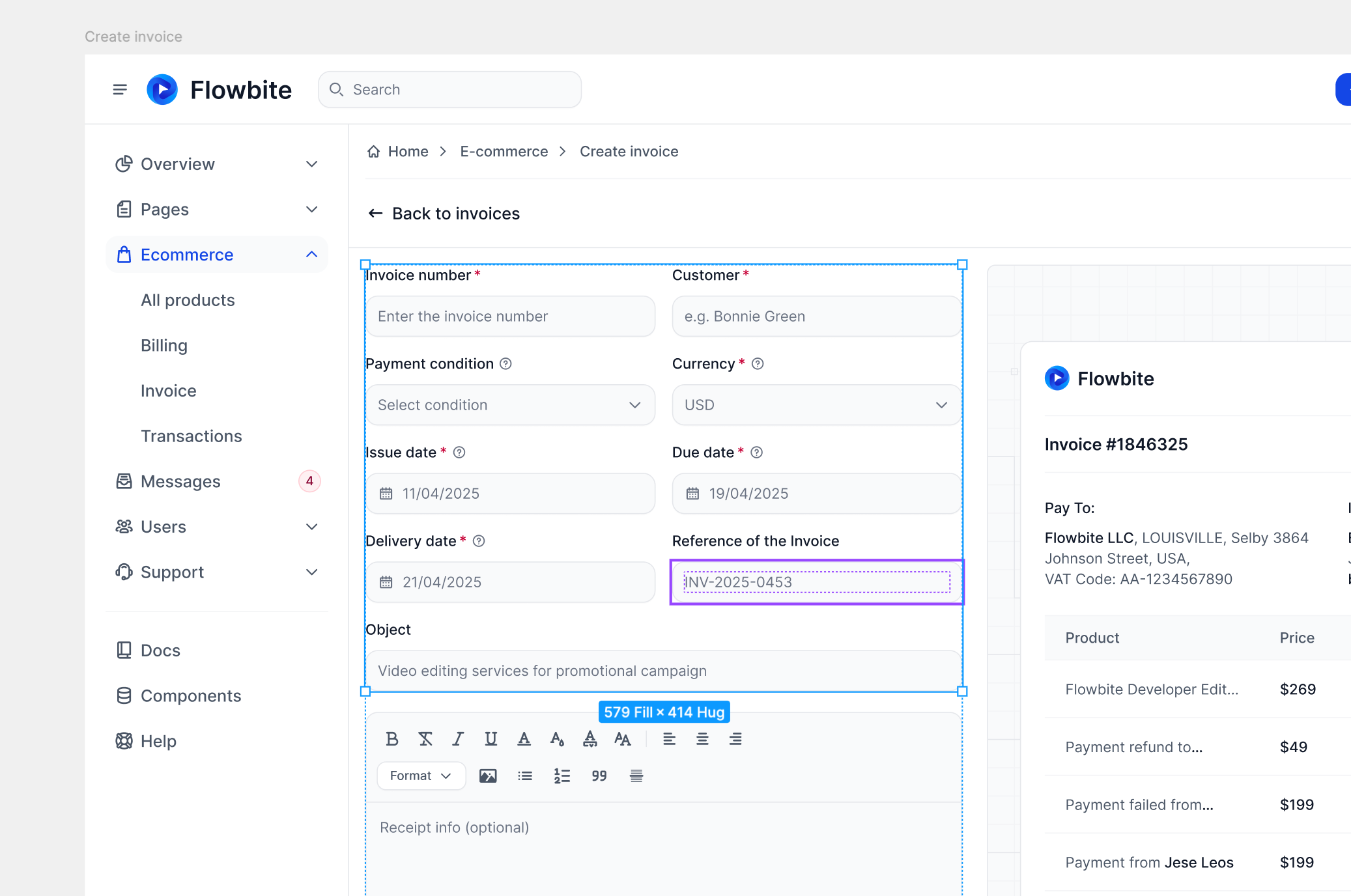This screenshot has width=1351, height=896.
Task: Click the Customer input field
Action: pyautogui.click(x=817, y=316)
